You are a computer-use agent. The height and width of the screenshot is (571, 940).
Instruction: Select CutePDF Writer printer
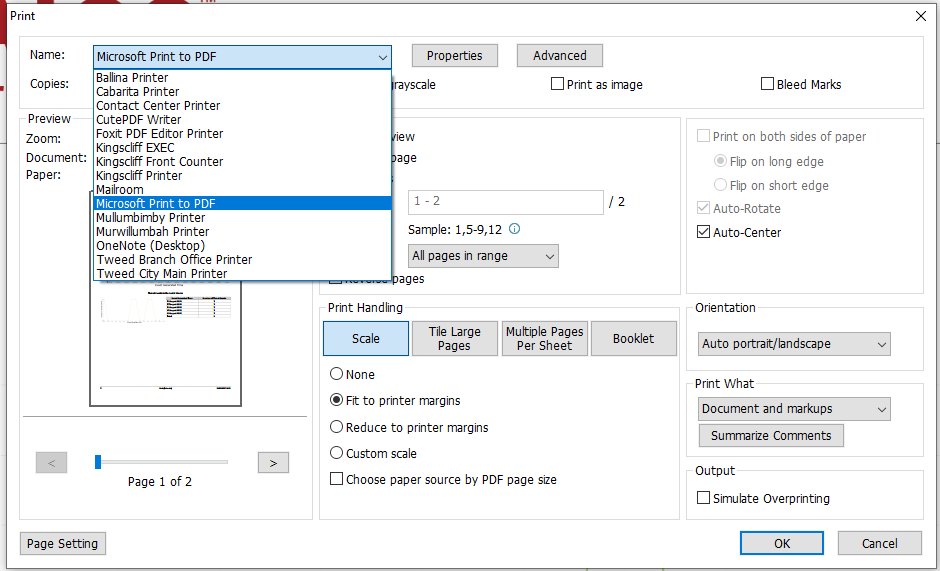[x=243, y=119]
